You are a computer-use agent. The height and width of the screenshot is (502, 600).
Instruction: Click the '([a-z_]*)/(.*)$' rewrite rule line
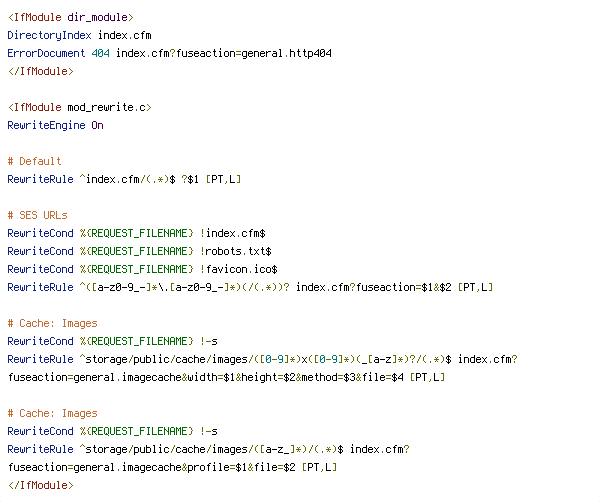(209, 449)
